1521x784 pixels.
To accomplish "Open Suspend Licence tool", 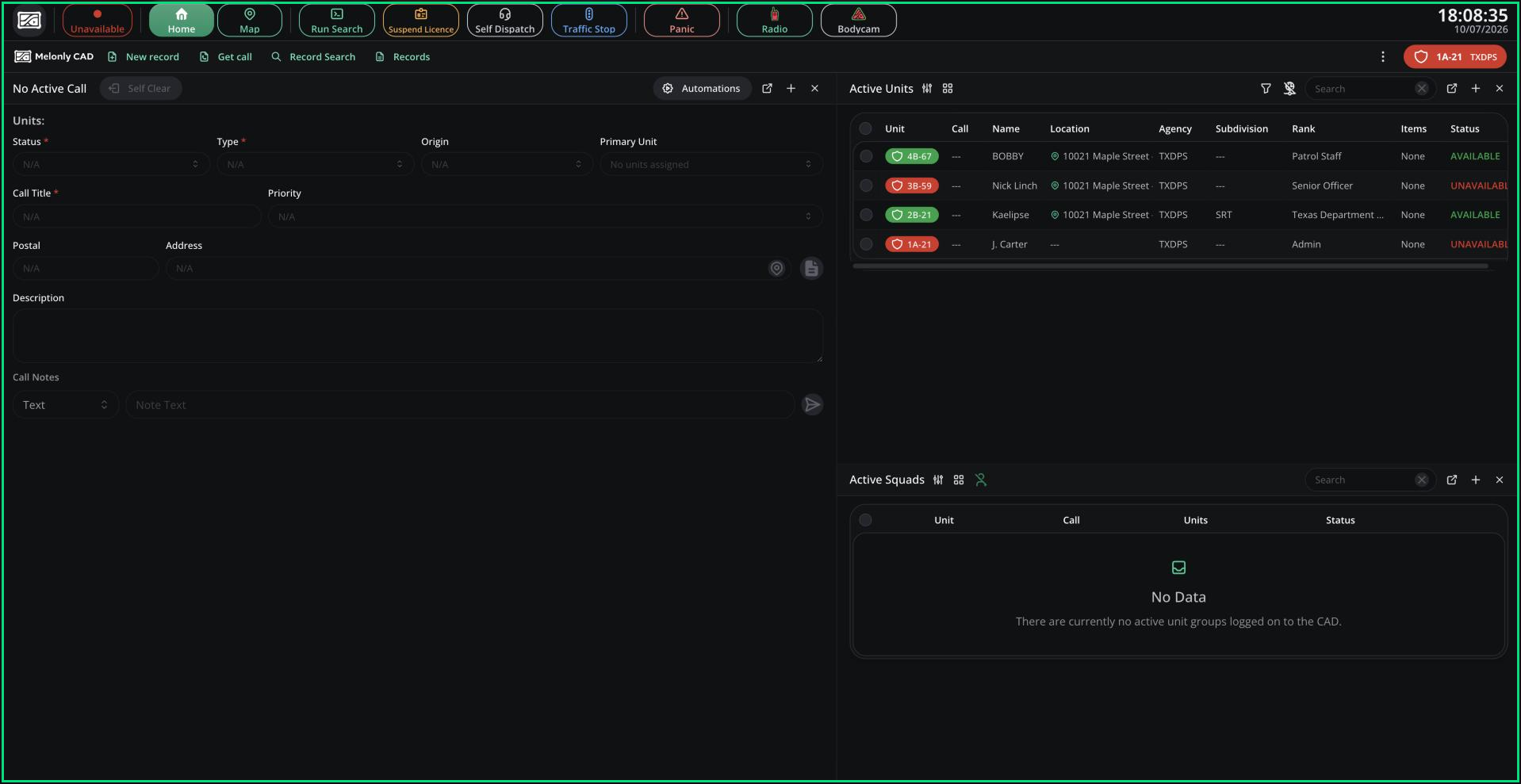I will point(420,21).
